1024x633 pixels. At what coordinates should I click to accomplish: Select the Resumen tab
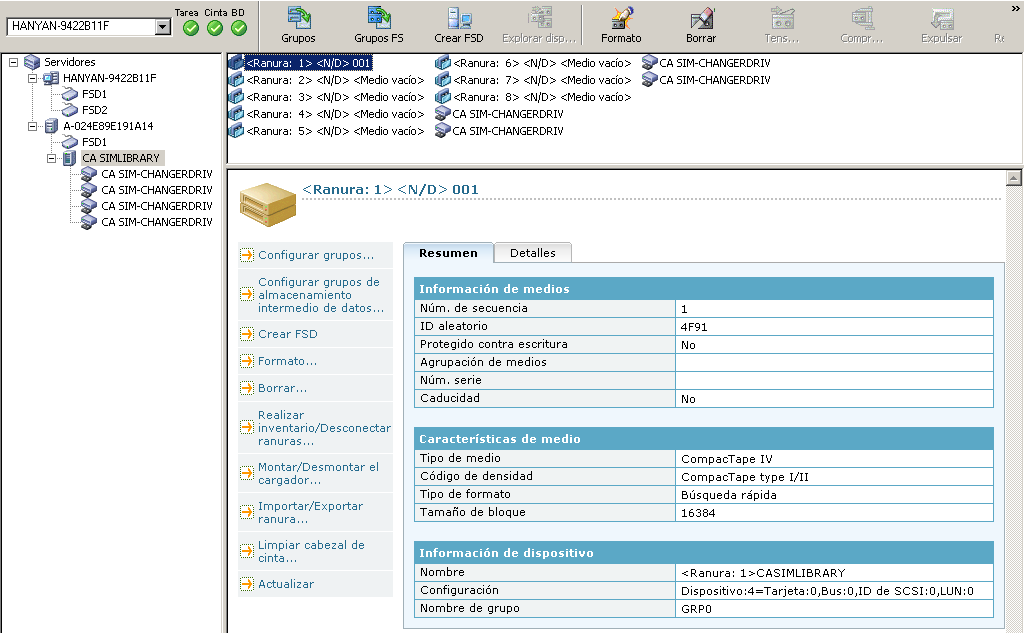448,253
